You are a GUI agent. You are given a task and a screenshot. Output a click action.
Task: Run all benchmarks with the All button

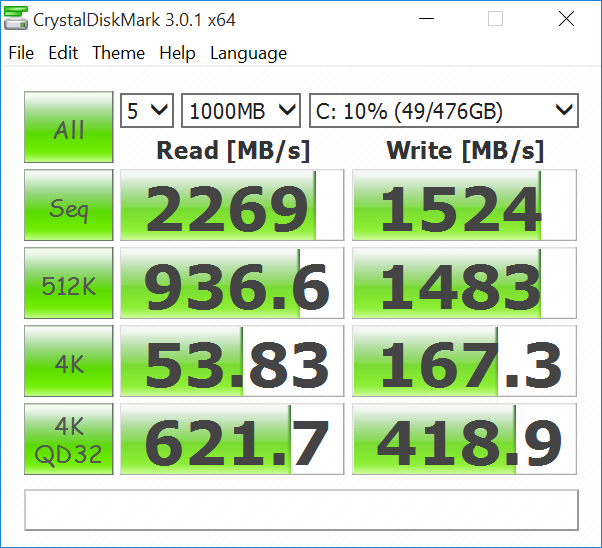click(x=69, y=127)
